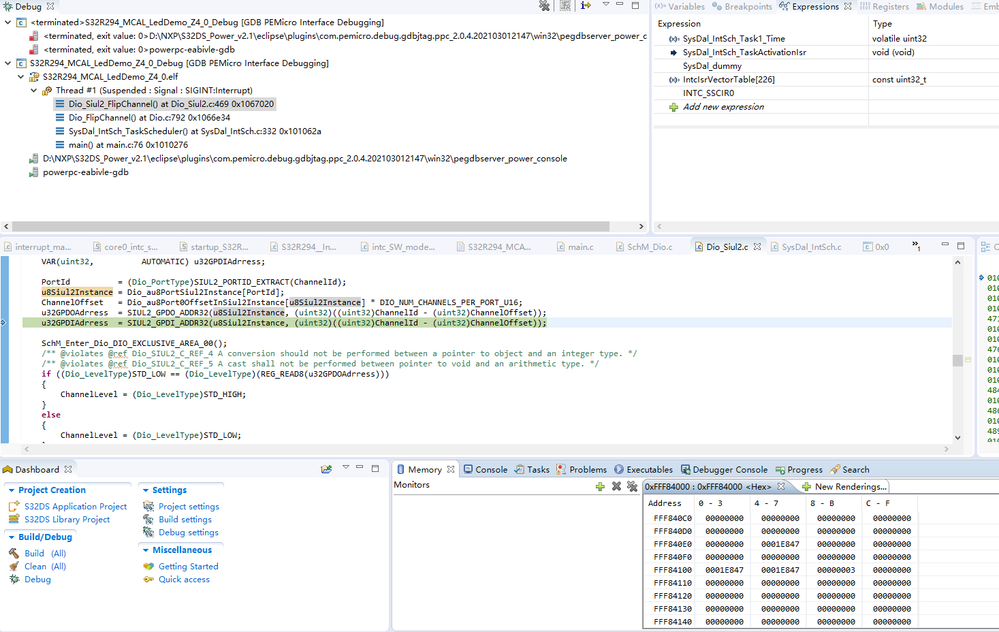The image size is (999, 632).
Task: Click Add Memory Monitor plus icon
Action: (600, 486)
